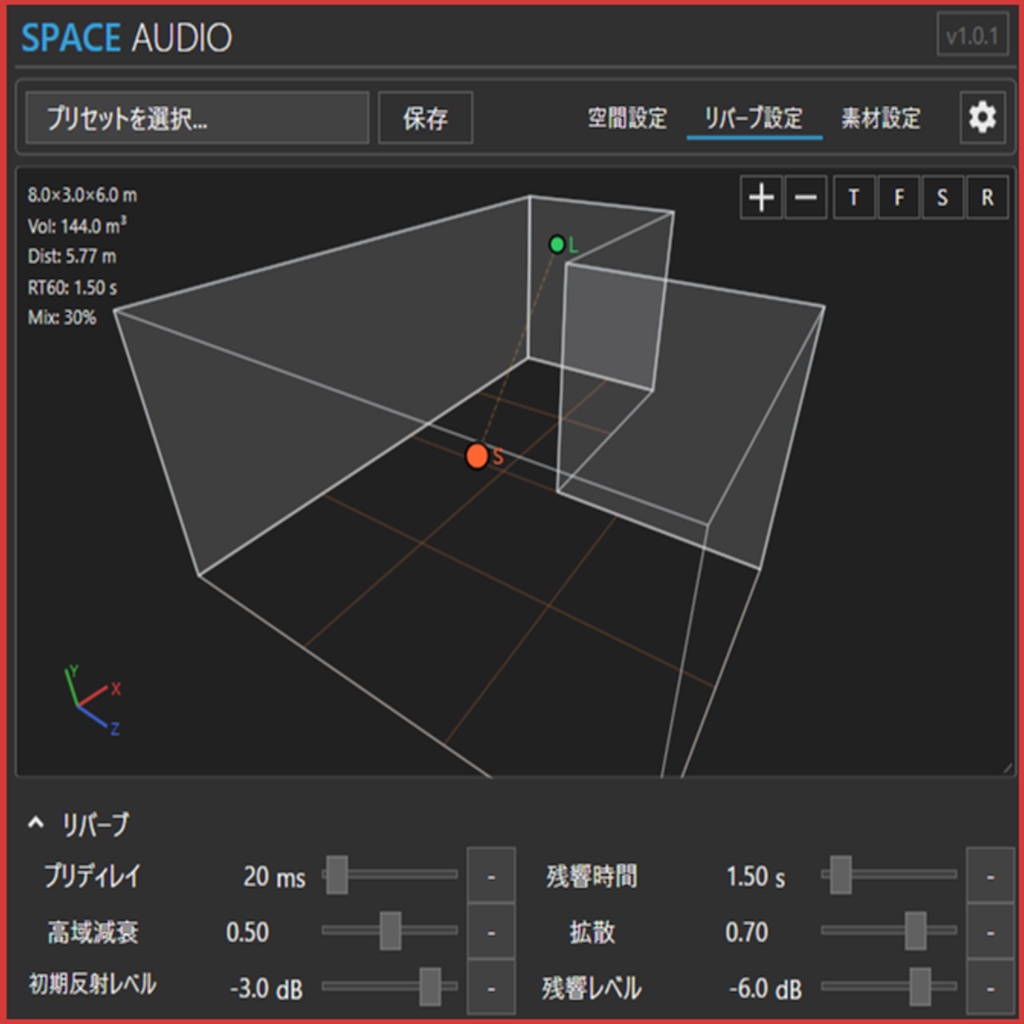Click the Vol: 144.0 m³ readout

[76, 225]
